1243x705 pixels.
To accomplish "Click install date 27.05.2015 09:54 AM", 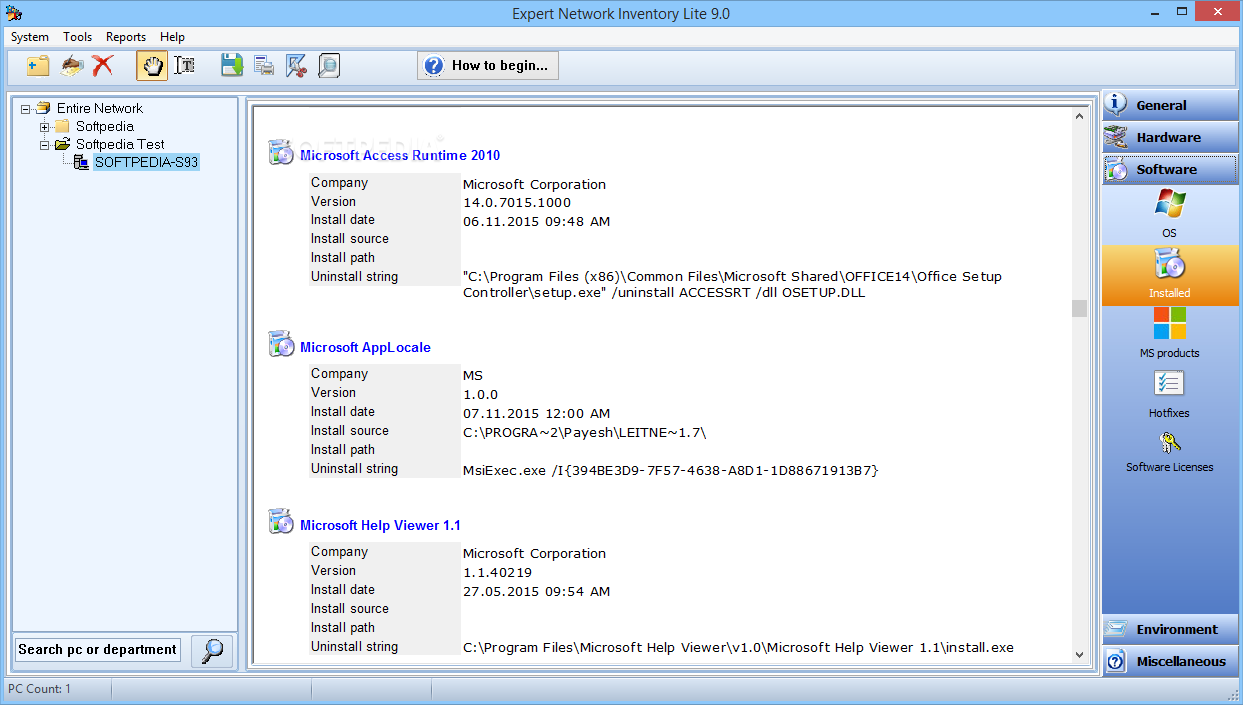I will 536,592.
